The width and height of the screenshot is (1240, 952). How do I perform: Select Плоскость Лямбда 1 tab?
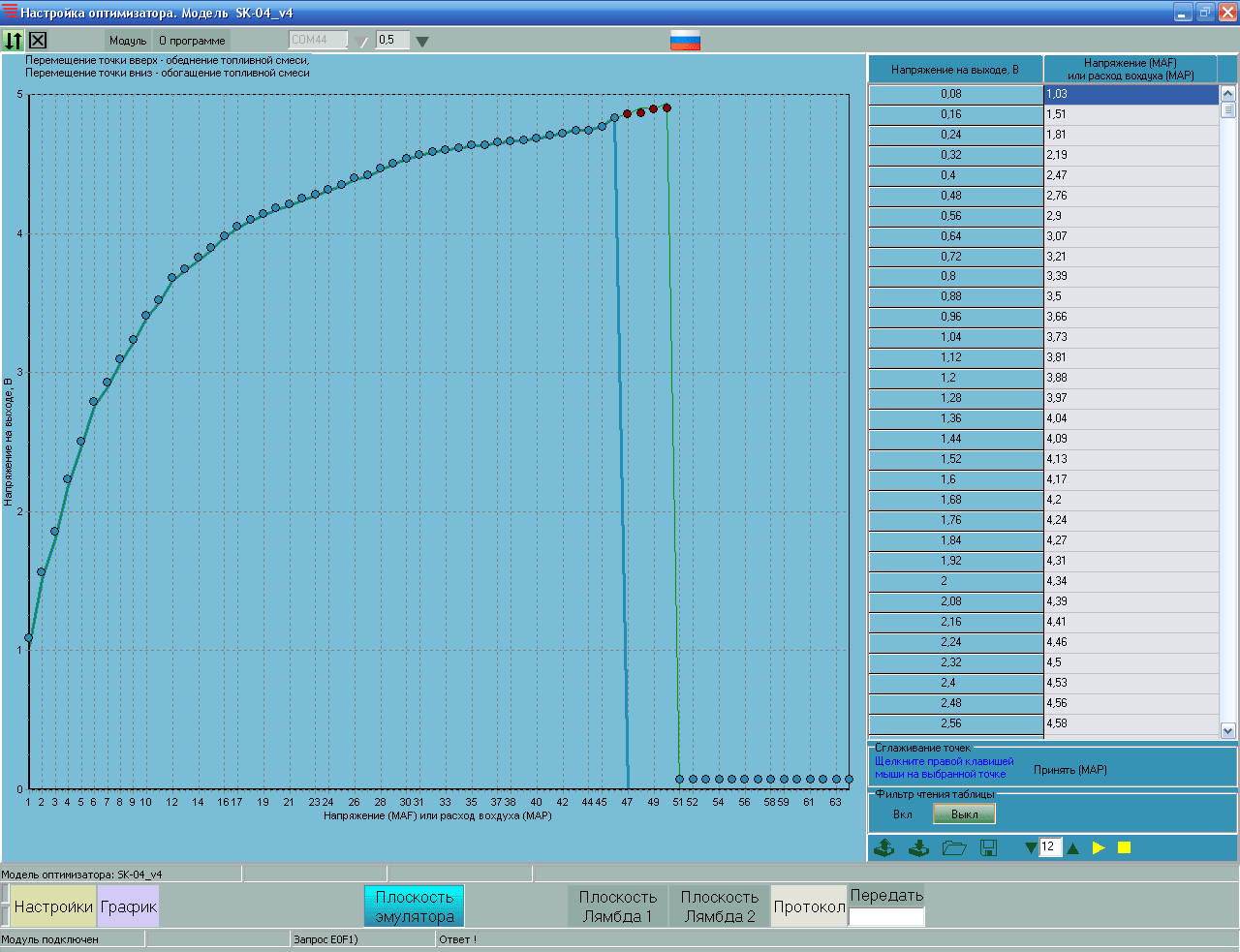(x=617, y=907)
